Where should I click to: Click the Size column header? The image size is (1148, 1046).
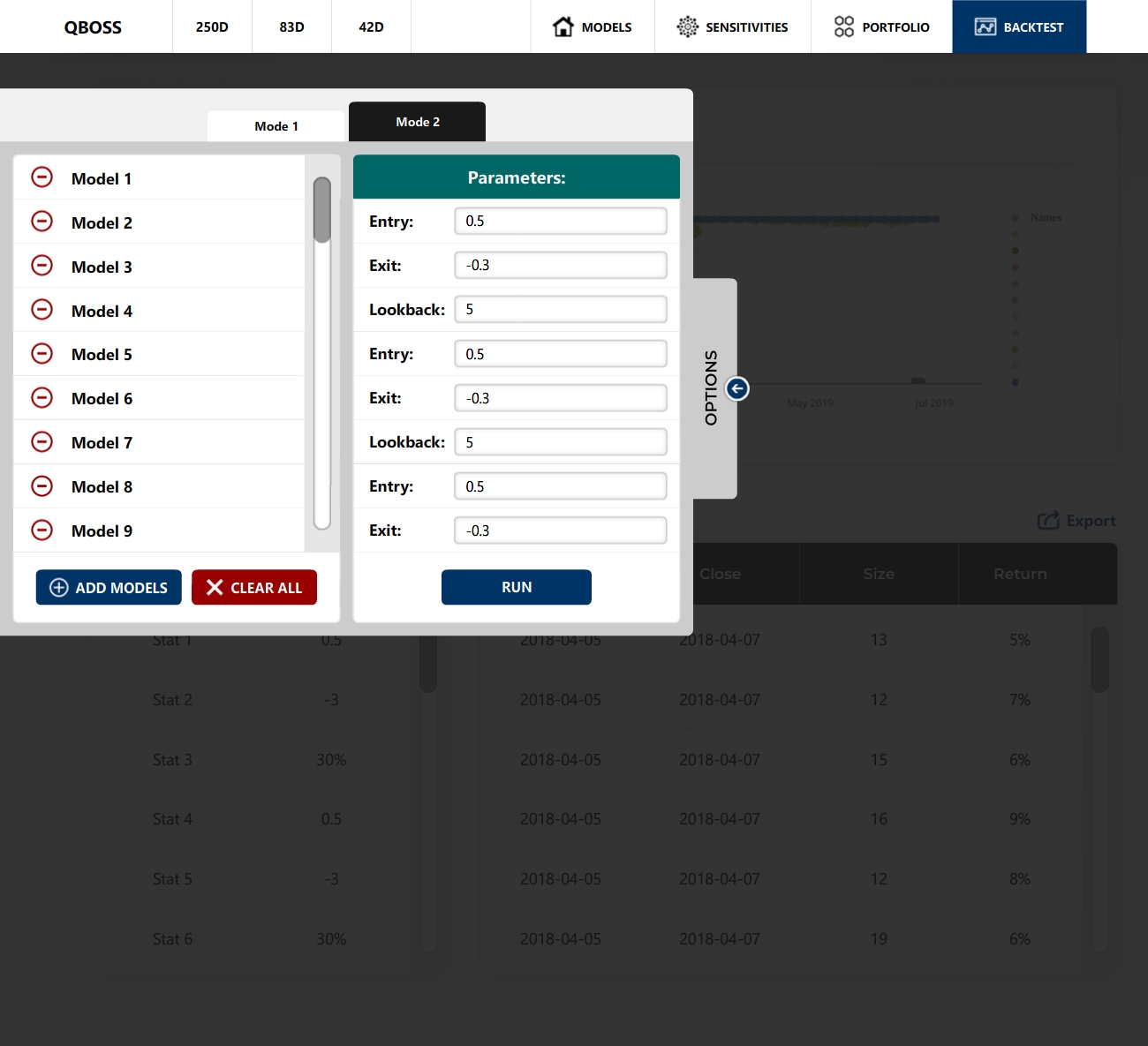[x=879, y=574]
